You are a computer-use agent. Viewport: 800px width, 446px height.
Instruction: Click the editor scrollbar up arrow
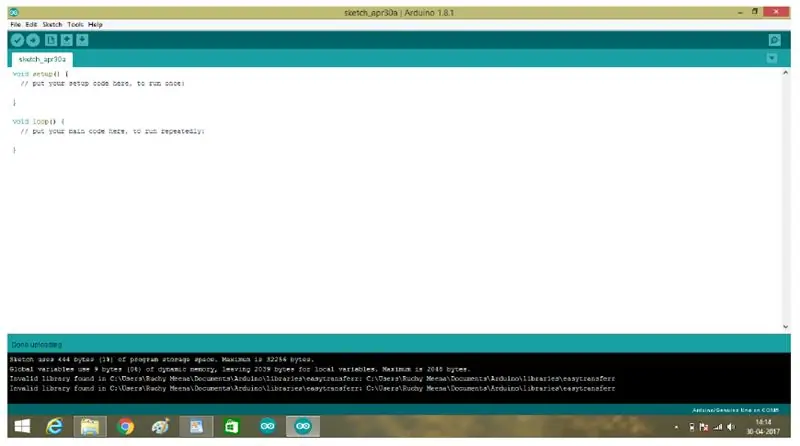pyautogui.click(x=786, y=73)
